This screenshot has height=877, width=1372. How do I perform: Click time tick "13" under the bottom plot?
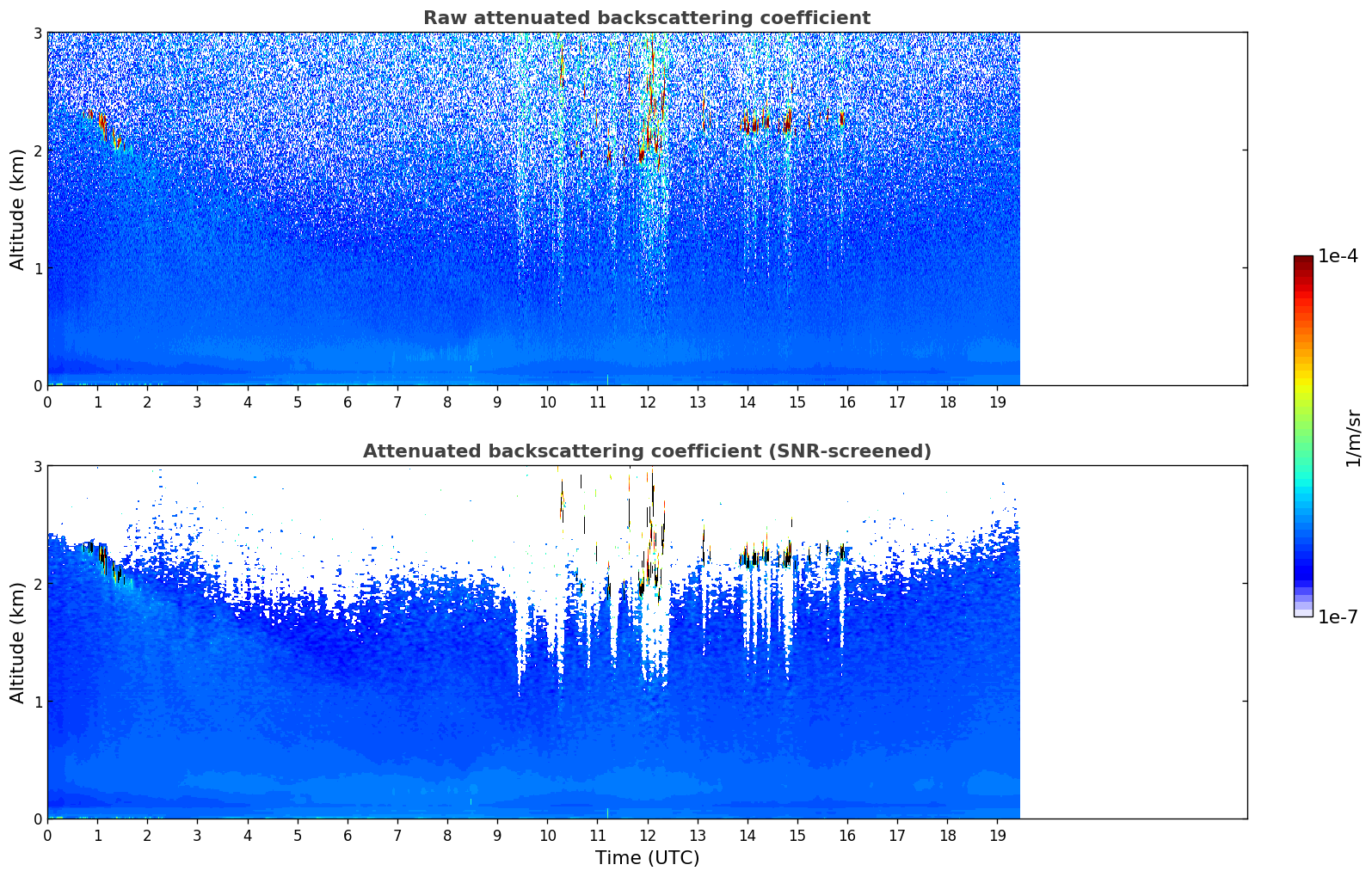coord(698,835)
